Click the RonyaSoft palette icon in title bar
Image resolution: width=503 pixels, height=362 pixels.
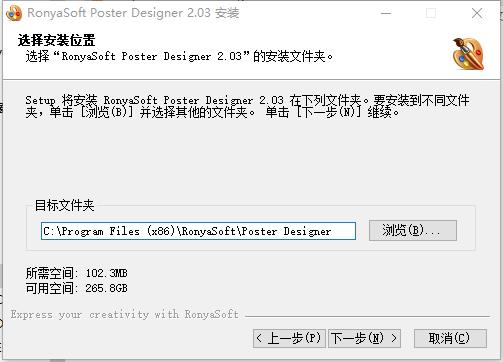coord(14,13)
